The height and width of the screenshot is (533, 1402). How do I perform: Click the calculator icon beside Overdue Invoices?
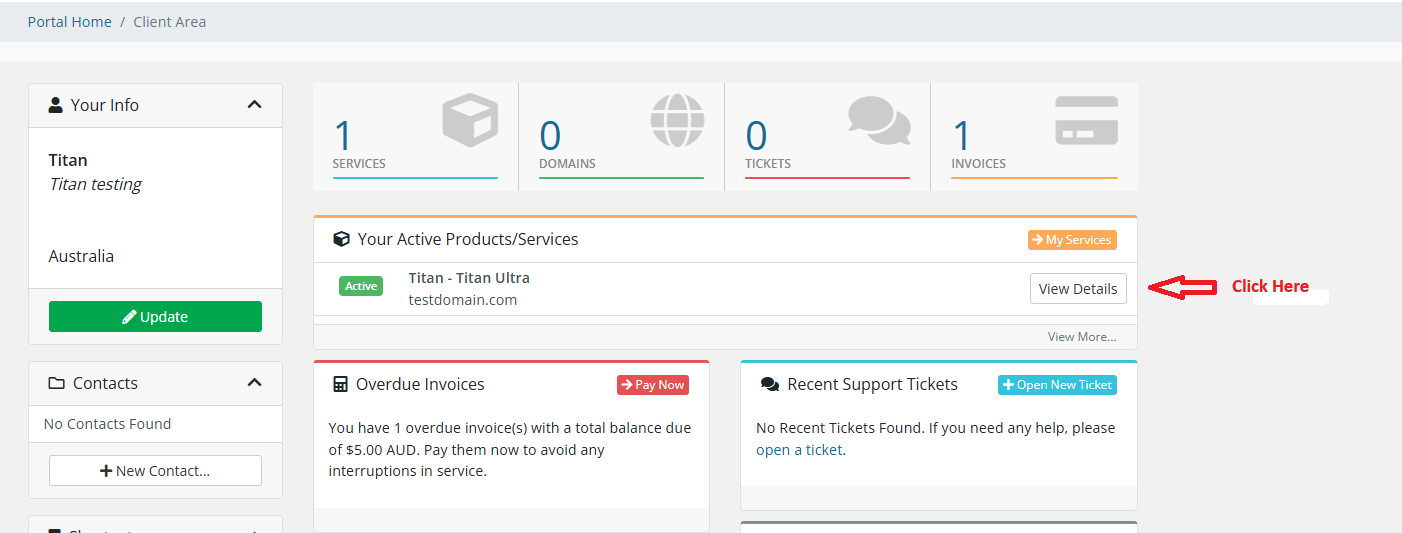[340, 384]
